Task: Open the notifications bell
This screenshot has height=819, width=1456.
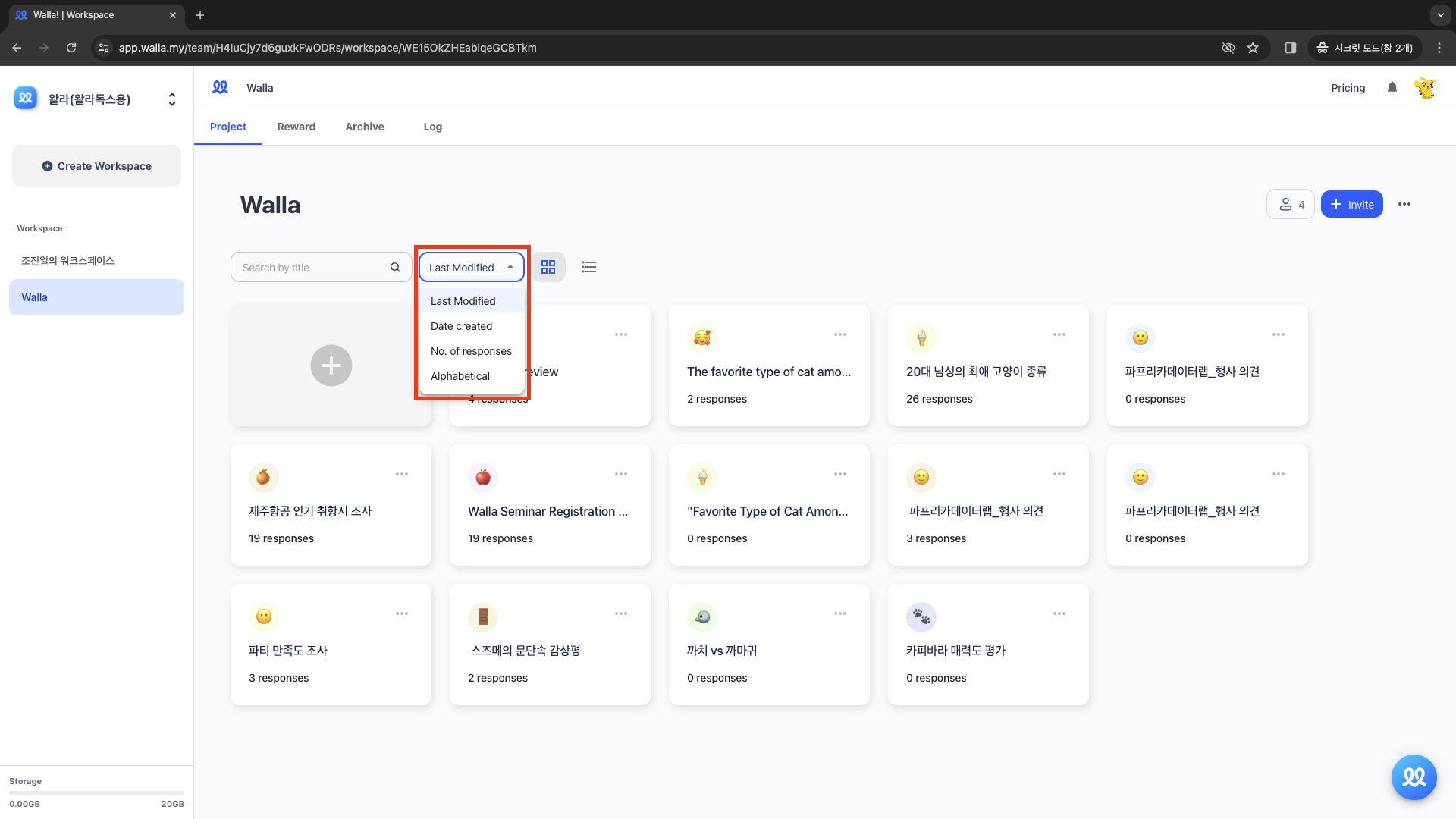Action: 1392,88
